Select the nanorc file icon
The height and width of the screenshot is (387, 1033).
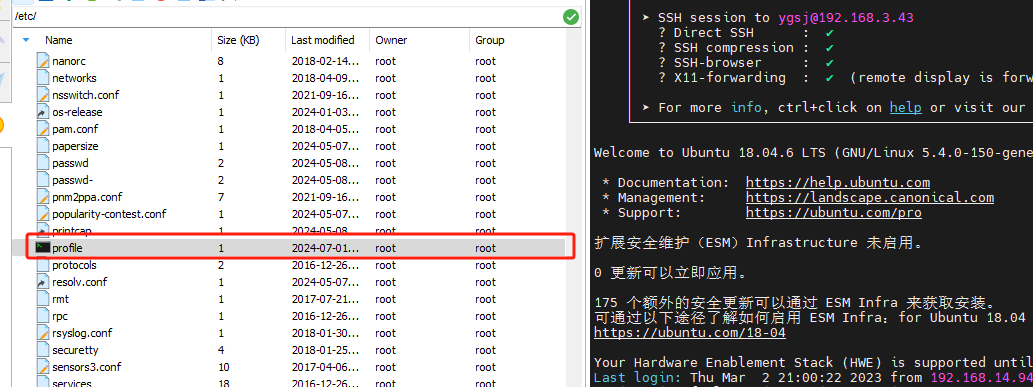pyautogui.click(x=43, y=61)
